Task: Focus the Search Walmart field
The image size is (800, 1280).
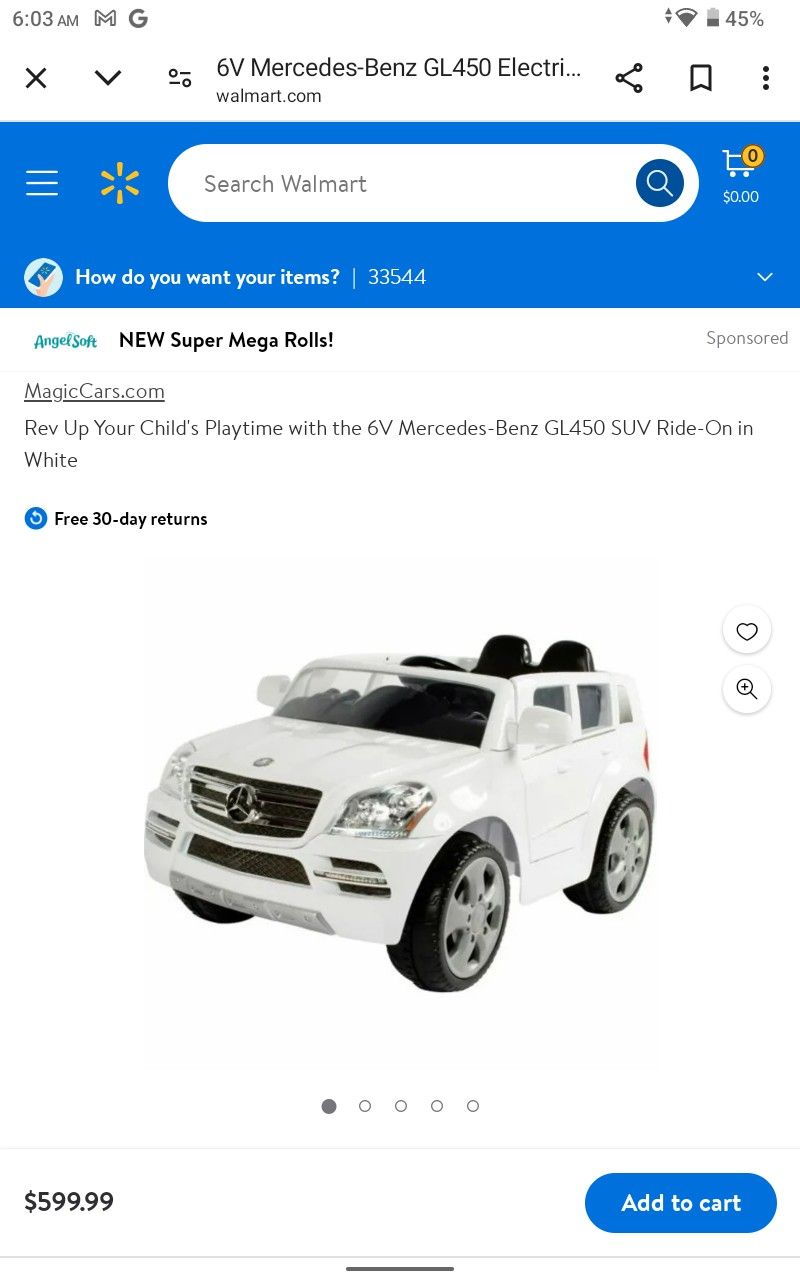Action: click(400, 183)
